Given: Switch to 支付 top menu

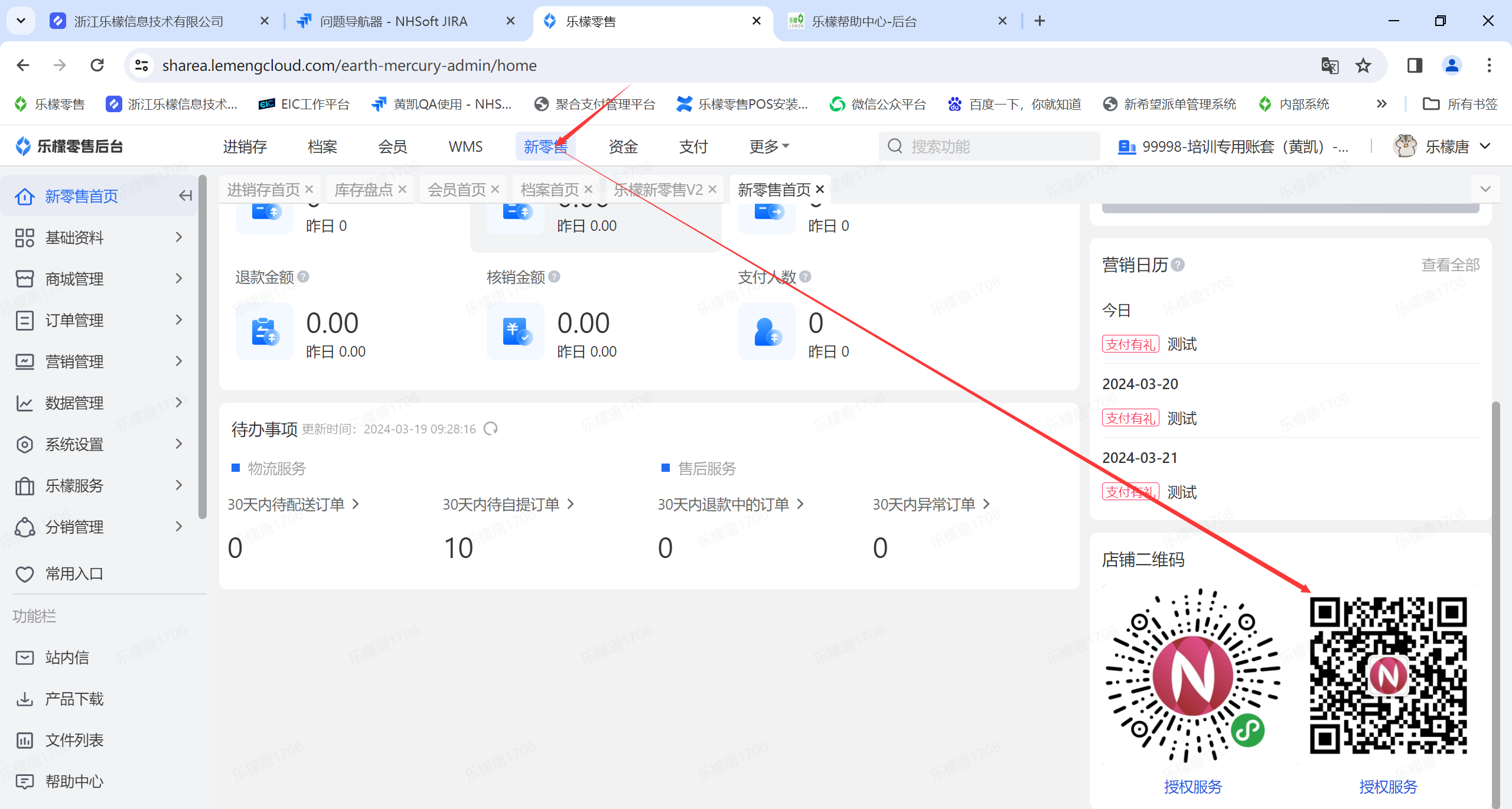Looking at the screenshot, I should [693, 146].
